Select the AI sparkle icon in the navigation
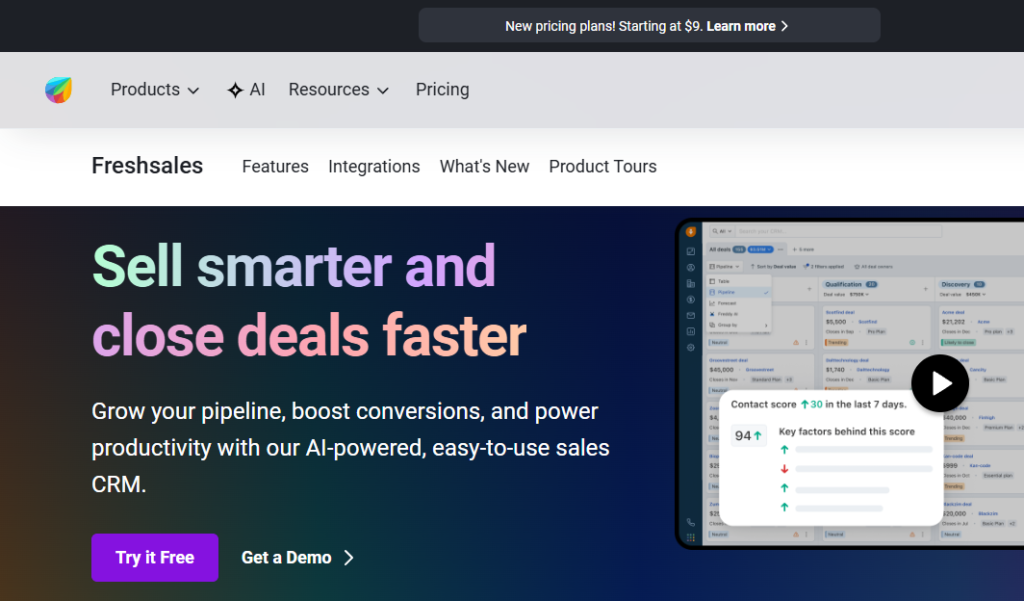The height and width of the screenshot is (601, 1024). (232, 89)
